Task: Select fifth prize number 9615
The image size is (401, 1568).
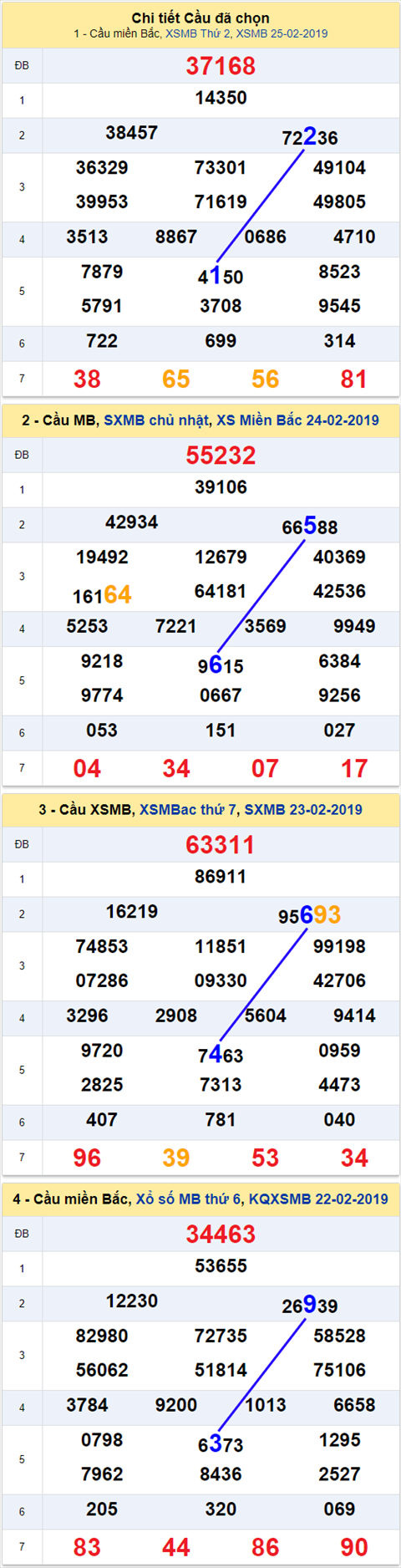Action: (221, 665)
